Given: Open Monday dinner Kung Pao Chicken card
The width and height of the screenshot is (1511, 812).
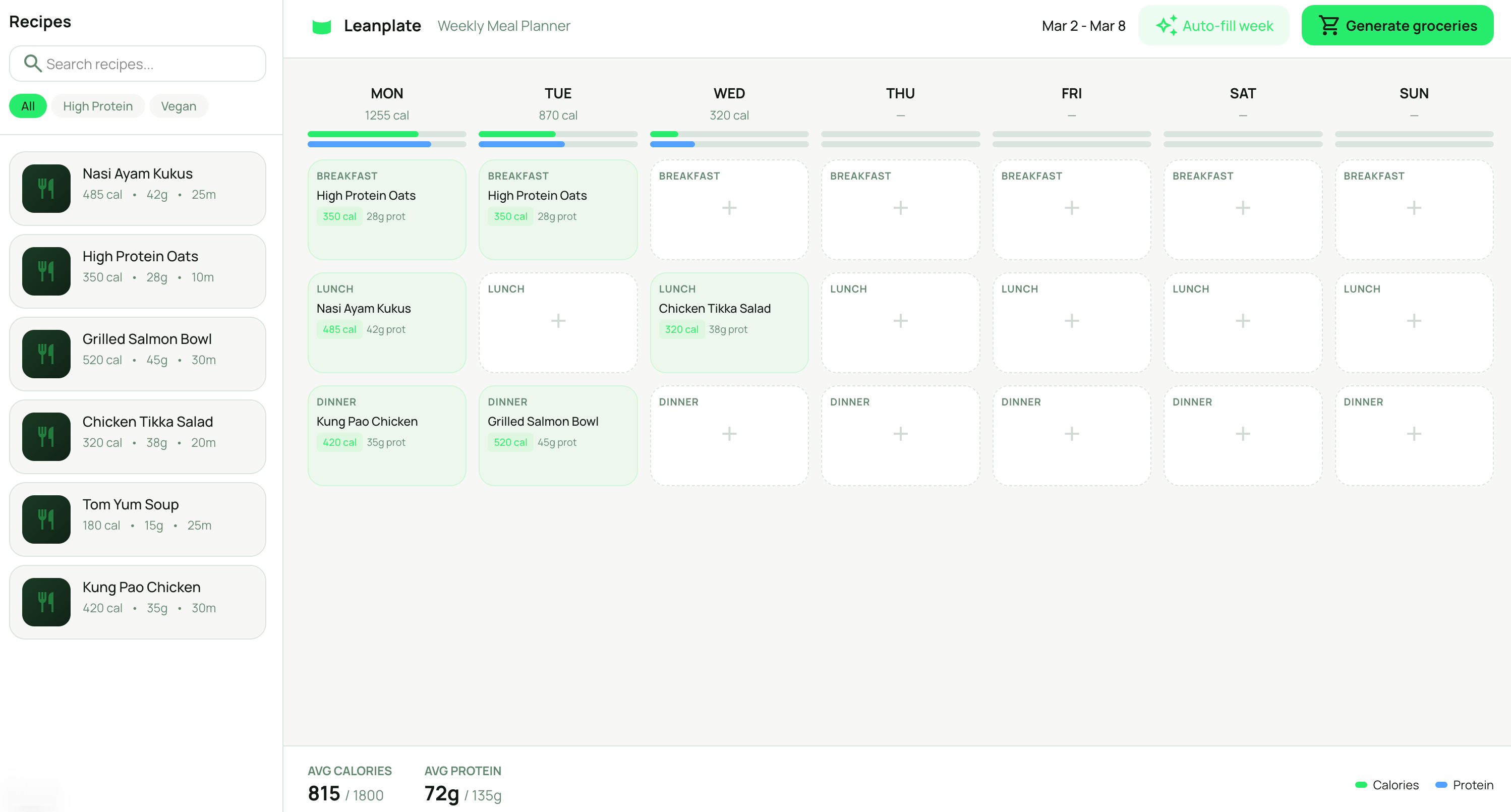Looking at the screenshot, I should point(386,435).
